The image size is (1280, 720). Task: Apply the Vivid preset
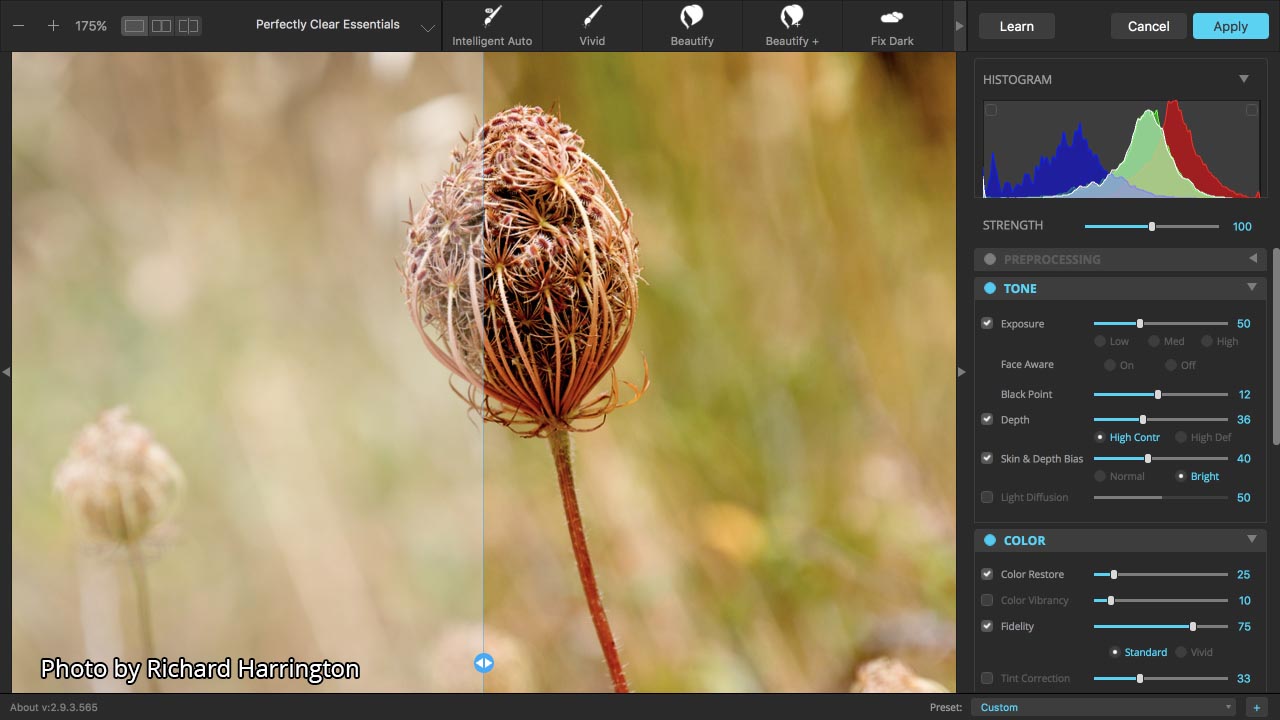click(592, 26)
